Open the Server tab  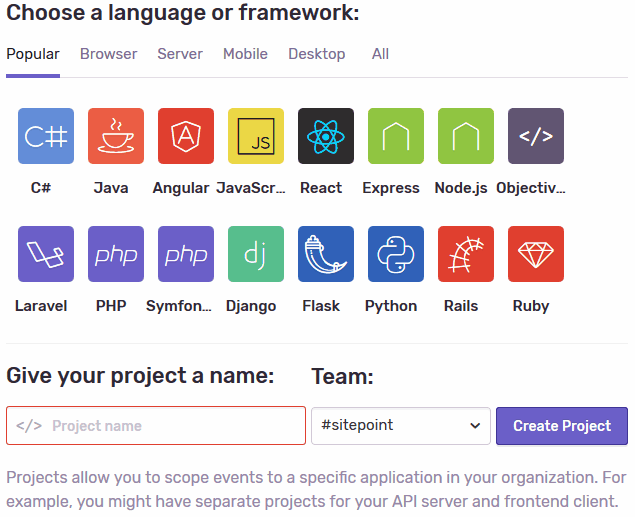point(180,54)
